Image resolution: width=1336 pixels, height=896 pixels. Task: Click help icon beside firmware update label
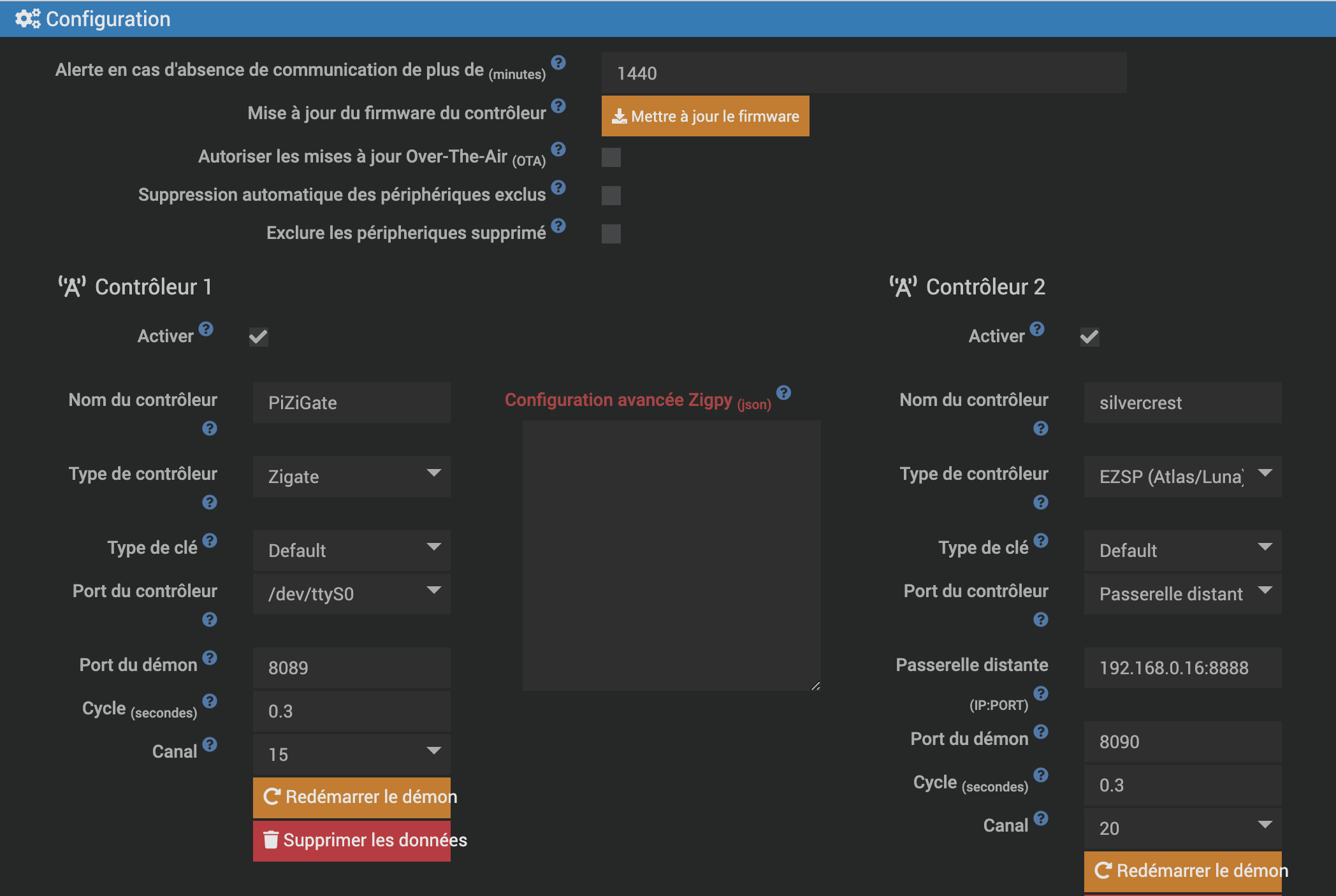tap(558, 106)
